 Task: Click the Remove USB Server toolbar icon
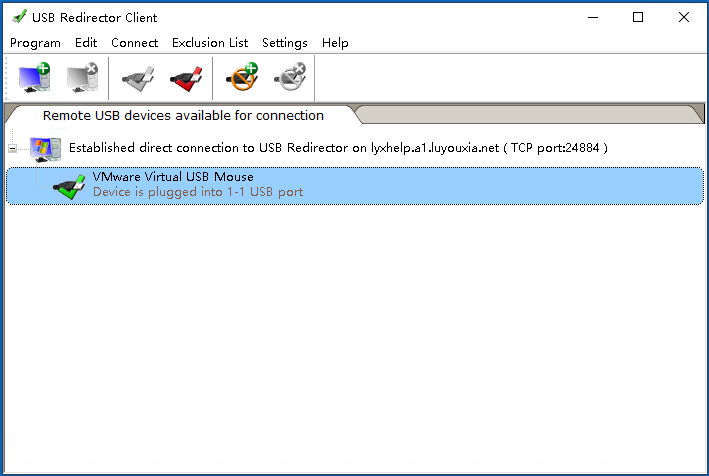click(82, 77)
